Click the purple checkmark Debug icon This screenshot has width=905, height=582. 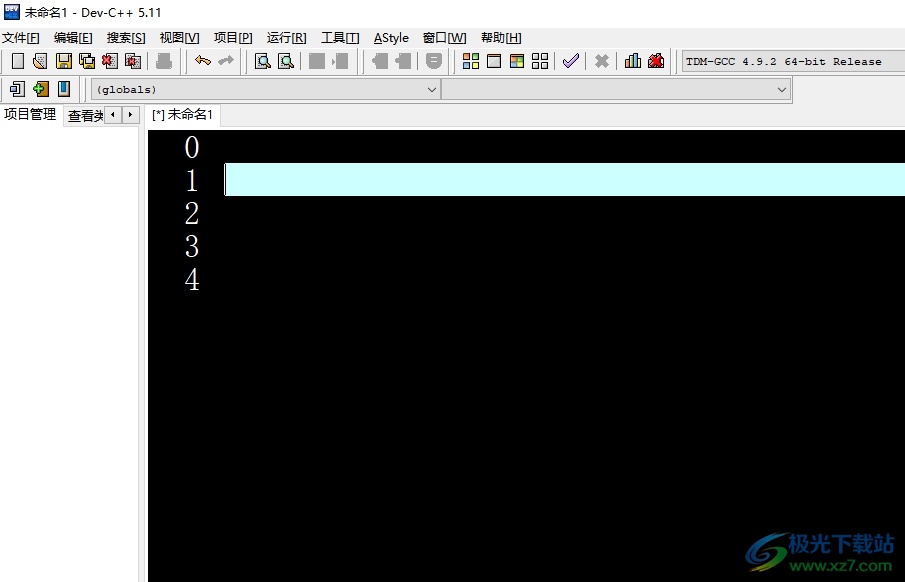tap(570, 61)
